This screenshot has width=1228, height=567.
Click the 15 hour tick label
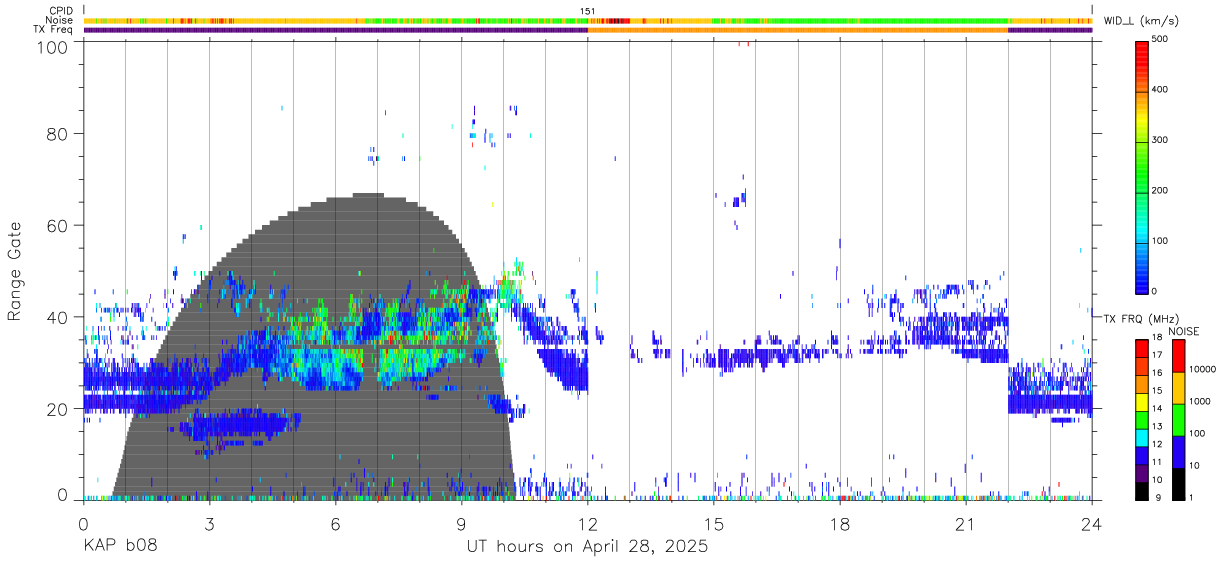[714, 524]
